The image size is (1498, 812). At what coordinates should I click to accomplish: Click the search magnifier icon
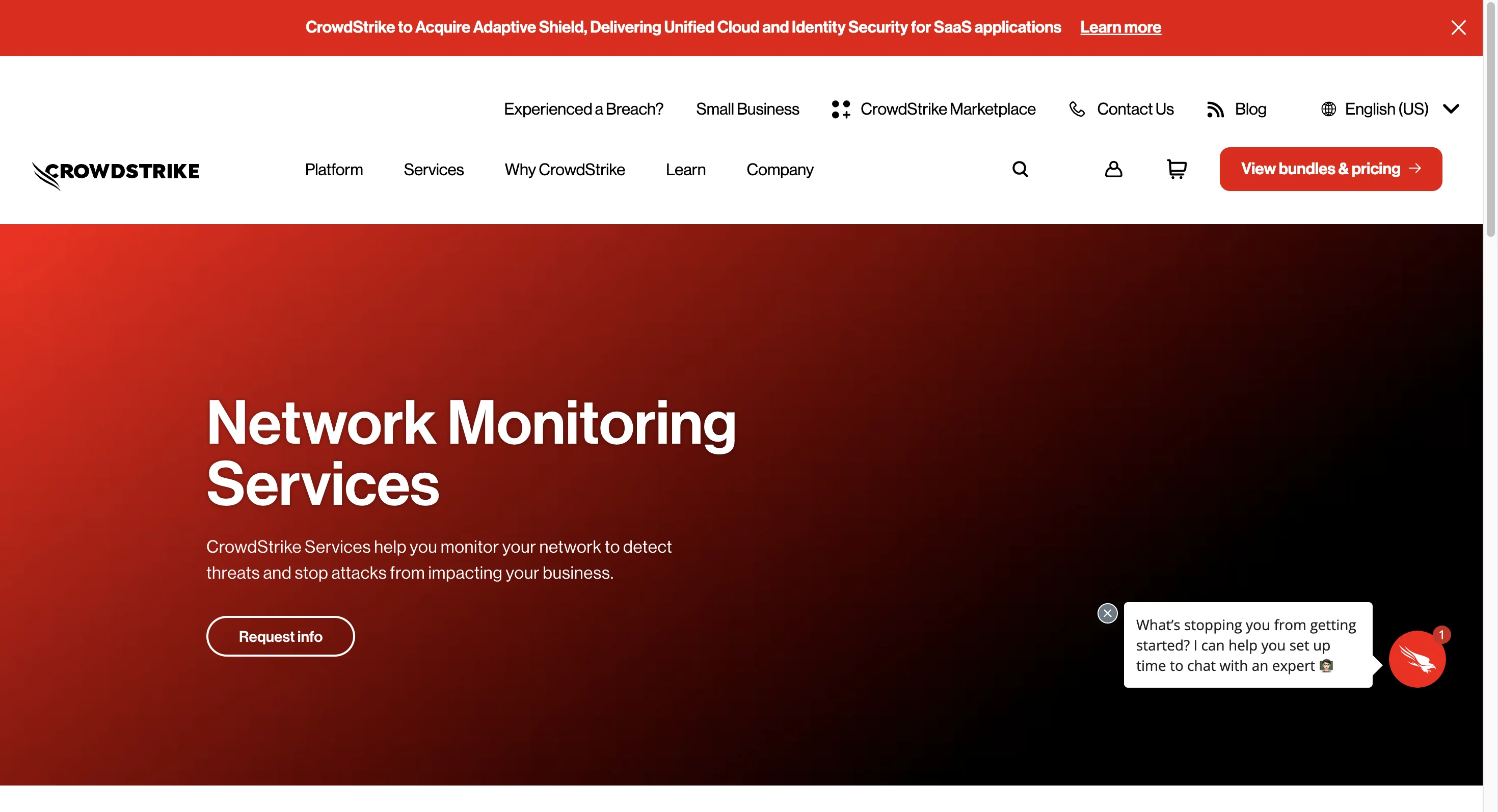click(1020, 169)
